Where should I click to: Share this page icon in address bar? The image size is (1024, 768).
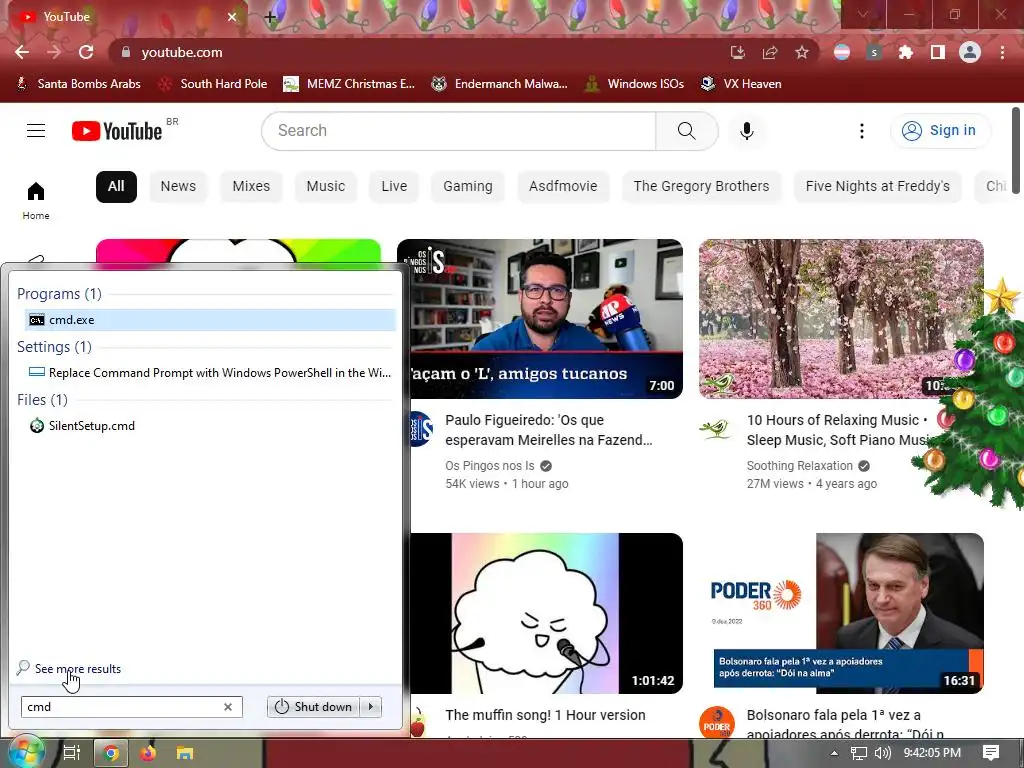pyautogui.click(x=770, y=52)
